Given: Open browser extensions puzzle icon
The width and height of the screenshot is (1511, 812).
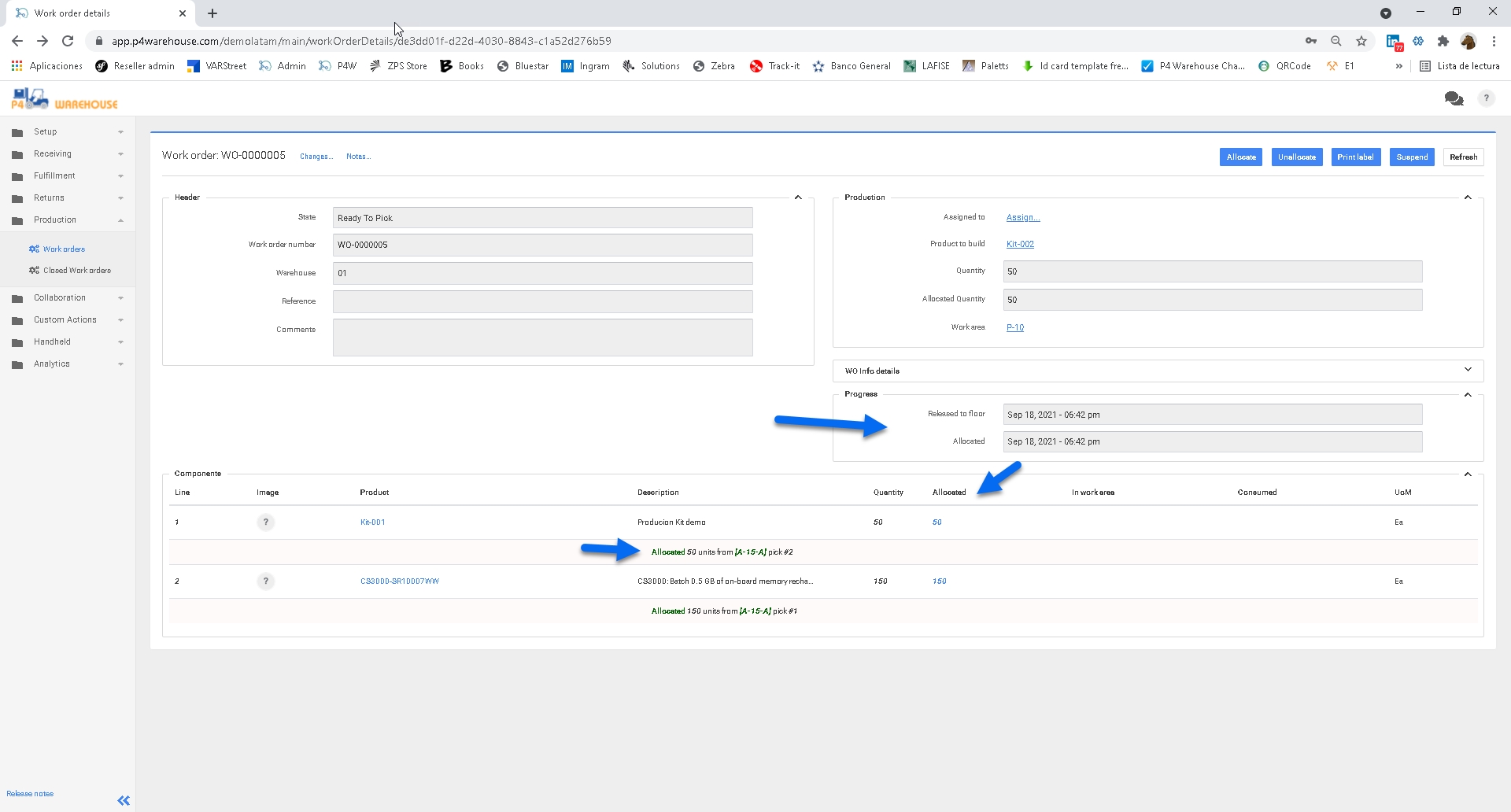Looking at the screenshot, I should click(1443, 41).
